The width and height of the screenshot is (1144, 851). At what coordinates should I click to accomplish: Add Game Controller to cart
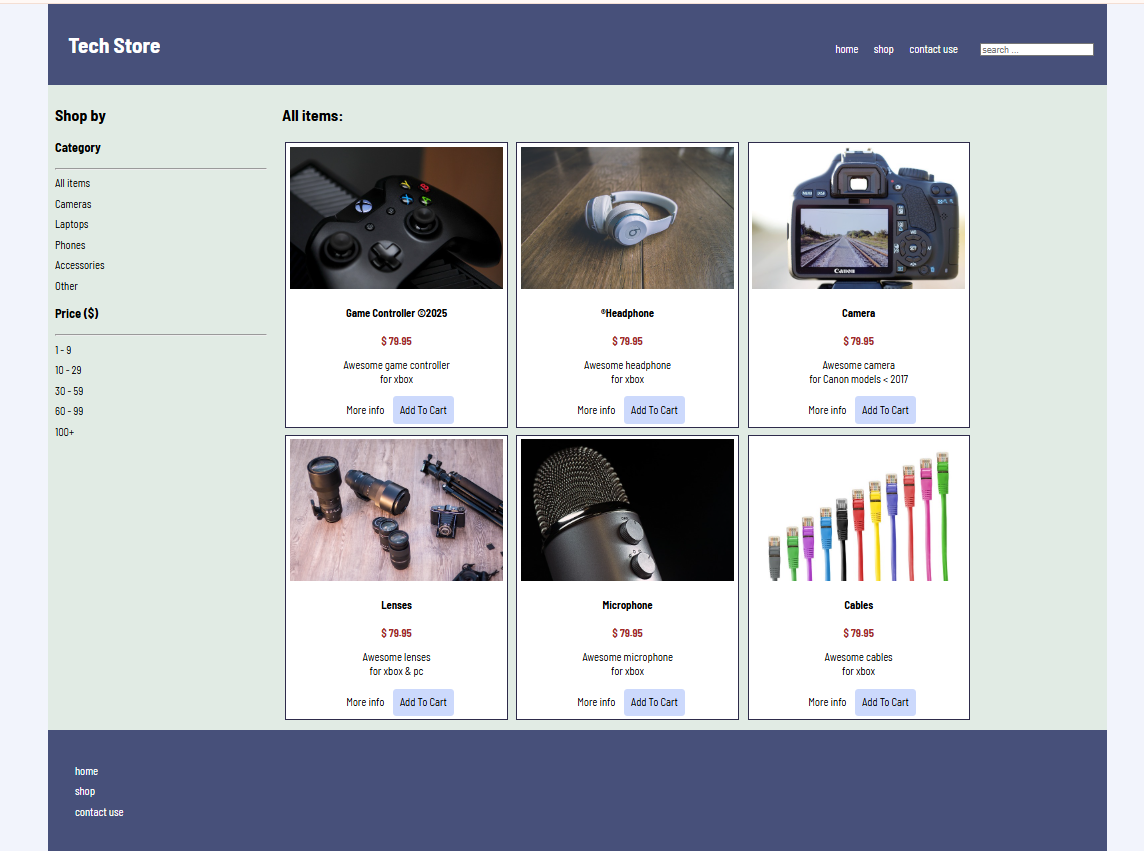point(423,410)
